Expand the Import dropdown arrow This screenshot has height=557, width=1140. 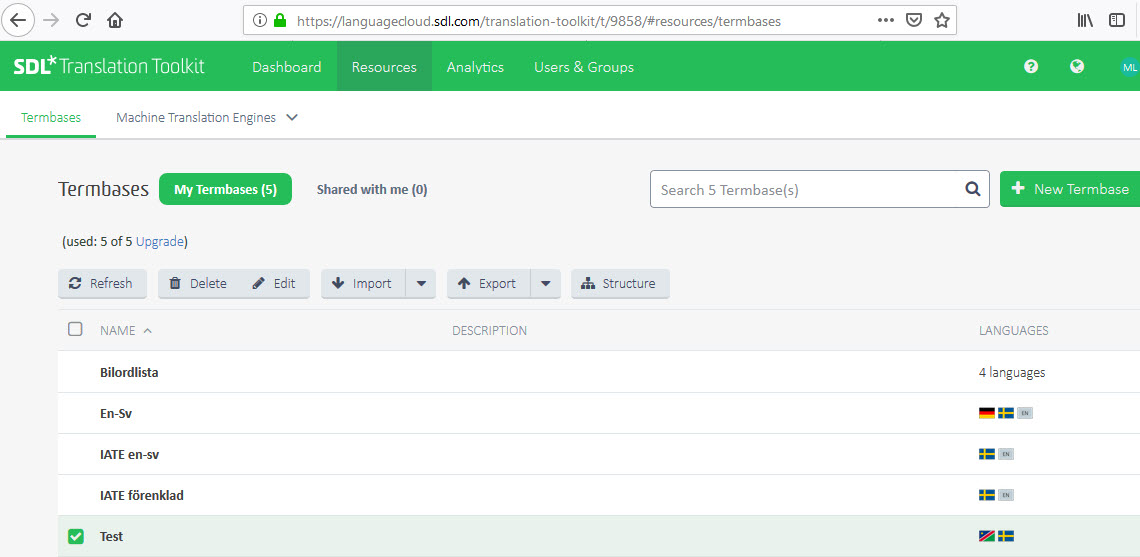(x=421, y=284)
